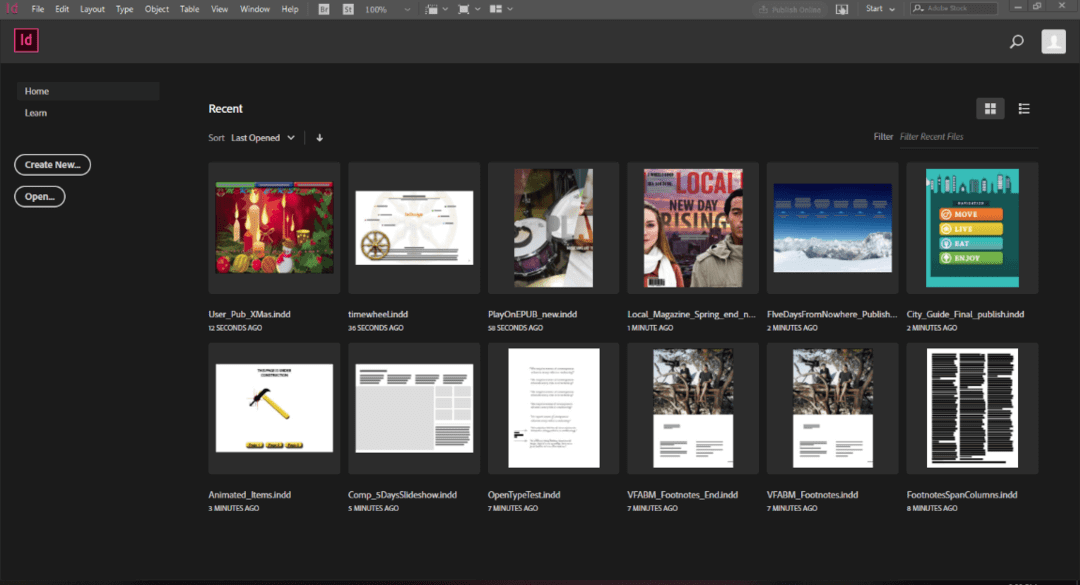
Task: Open the timewheel.indd thumbnail
Action: pos(413,227)
